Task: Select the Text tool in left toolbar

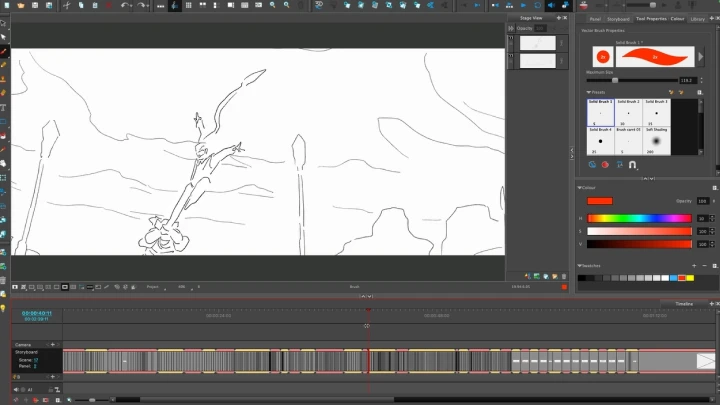Action: click(x=4, y=107)
